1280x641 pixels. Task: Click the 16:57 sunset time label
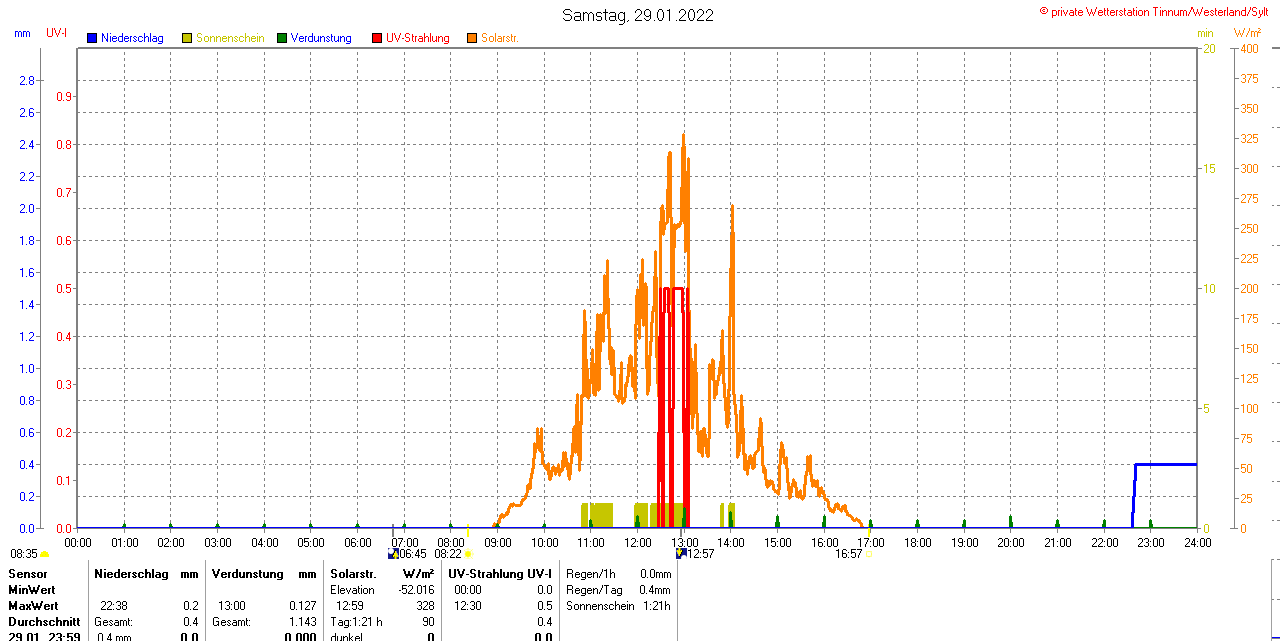tap(849, 554)
